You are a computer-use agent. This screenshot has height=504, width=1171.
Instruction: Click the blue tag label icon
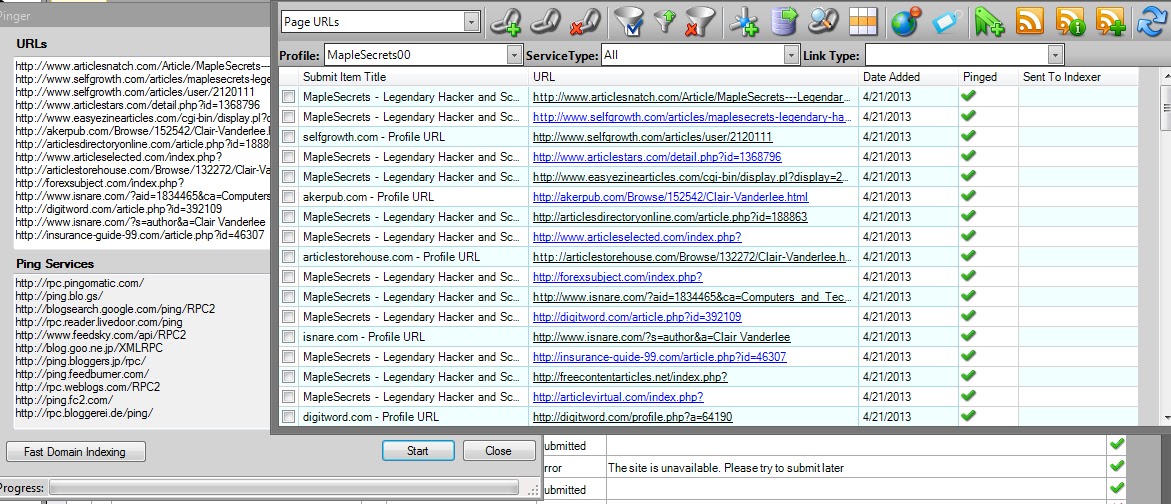pyautogui.click(x=946, y=22)
